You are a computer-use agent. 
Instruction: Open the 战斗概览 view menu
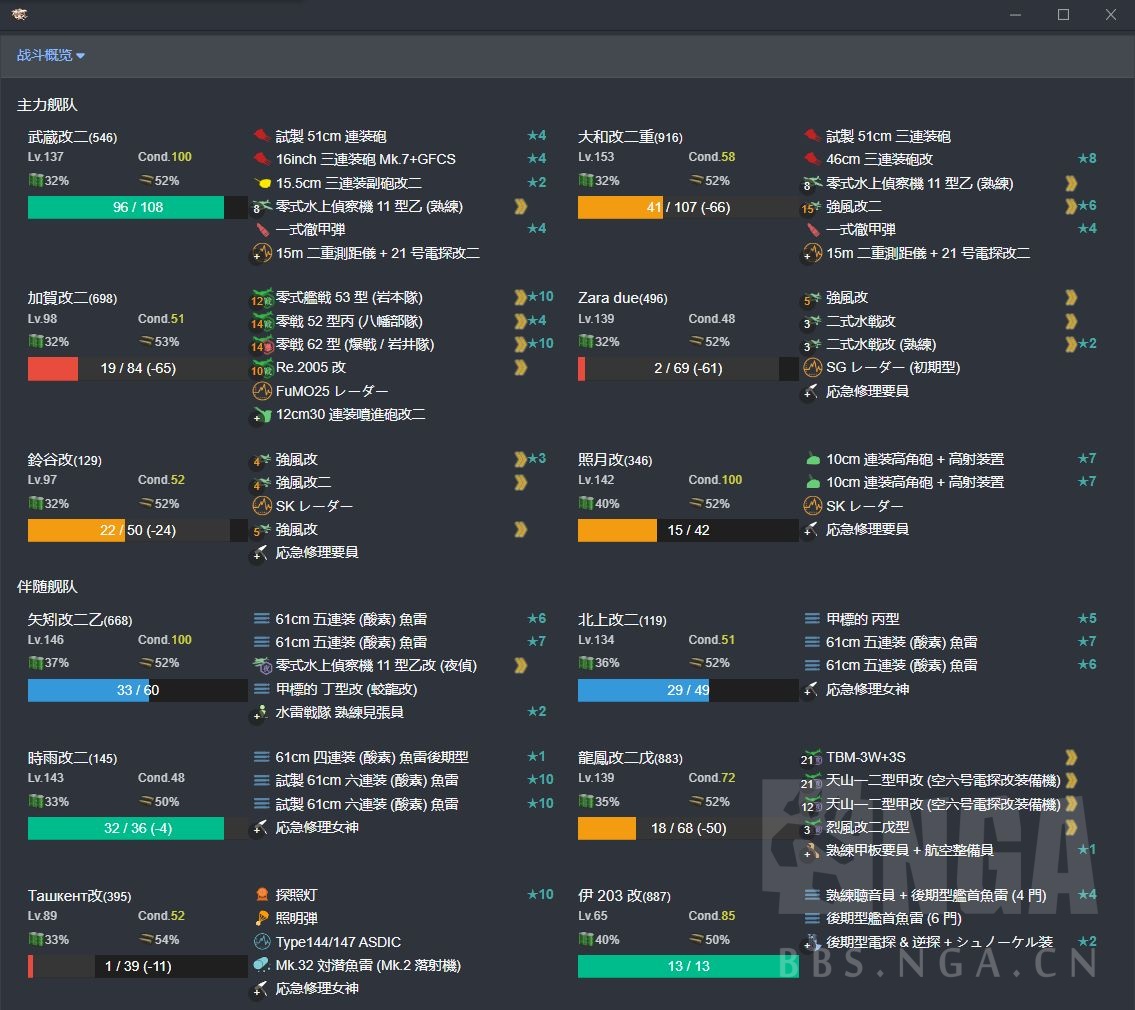pyautogui.click(x=44, y=56)
